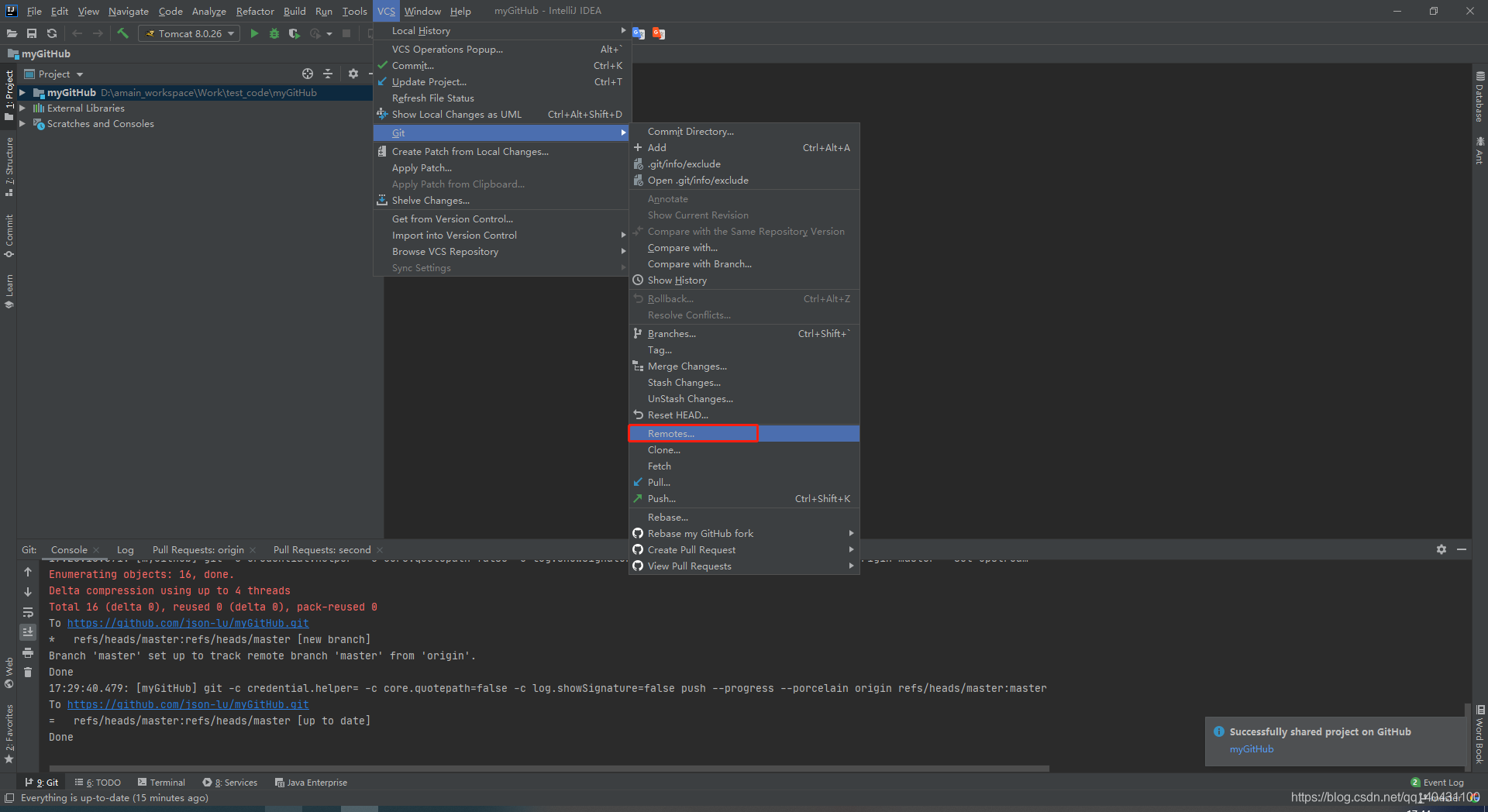Open the Tomcat 8.0.26 run configuration dropdown
This screenshot has height=812, width=1488.
(x=191, y=33)
